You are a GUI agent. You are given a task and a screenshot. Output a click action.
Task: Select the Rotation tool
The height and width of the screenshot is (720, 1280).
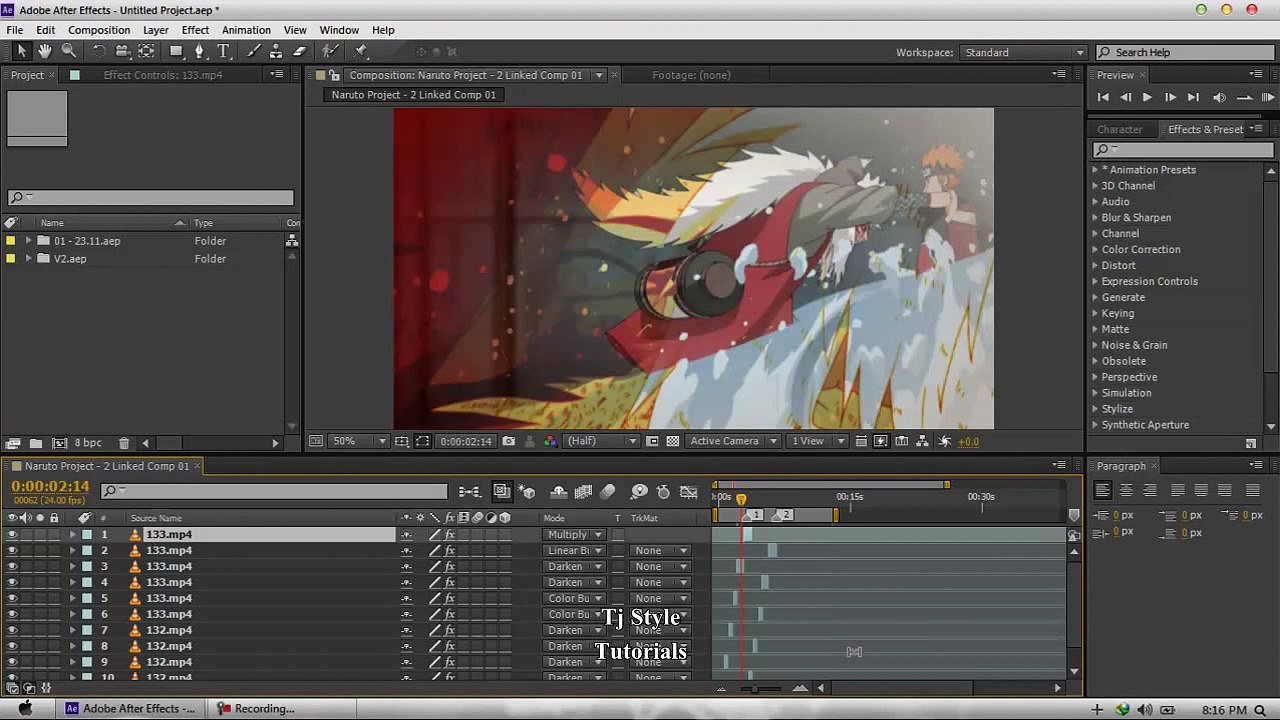(99, 51)
